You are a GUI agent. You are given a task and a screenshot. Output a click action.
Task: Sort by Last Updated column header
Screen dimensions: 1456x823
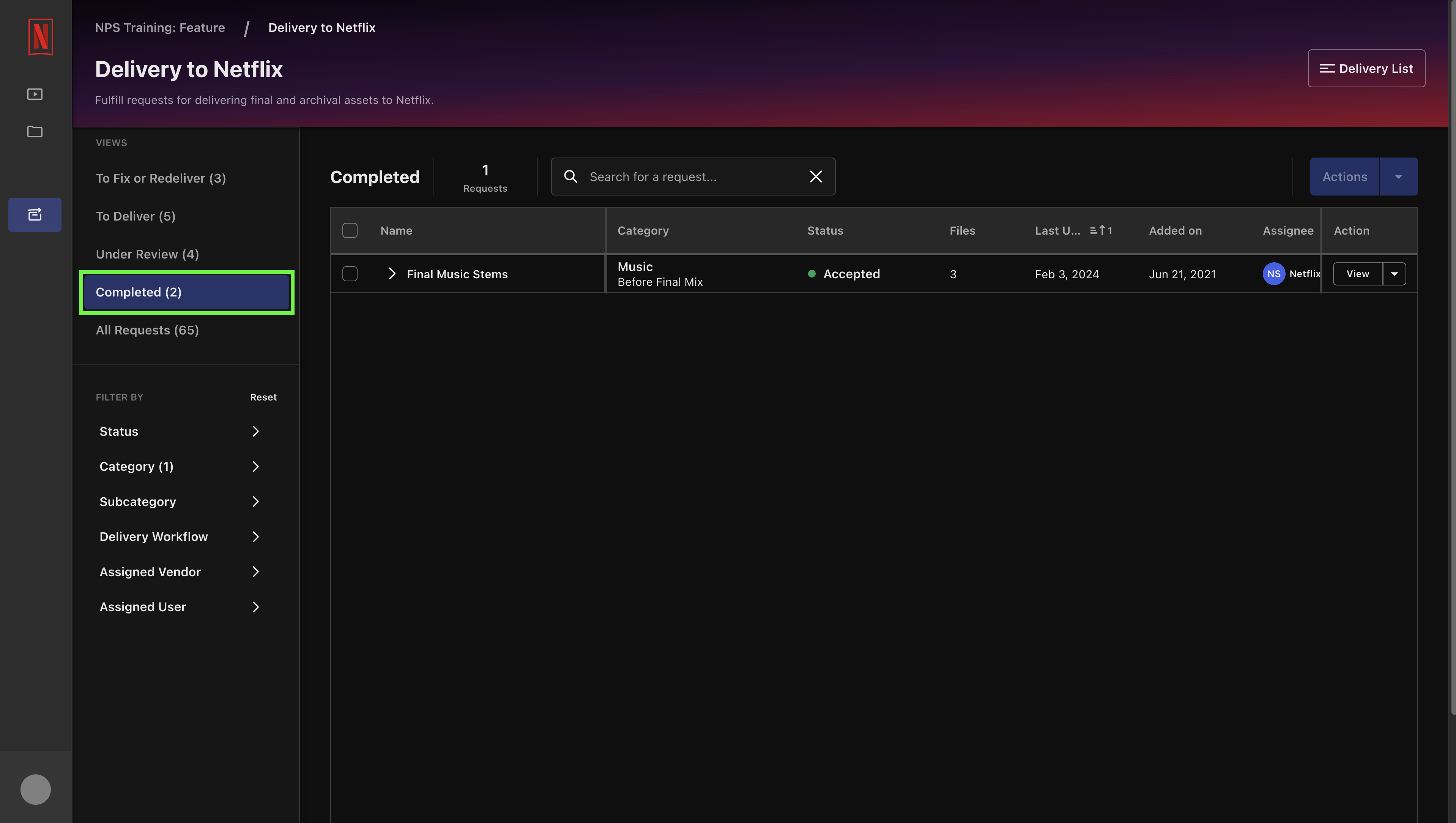(1057, 231)
